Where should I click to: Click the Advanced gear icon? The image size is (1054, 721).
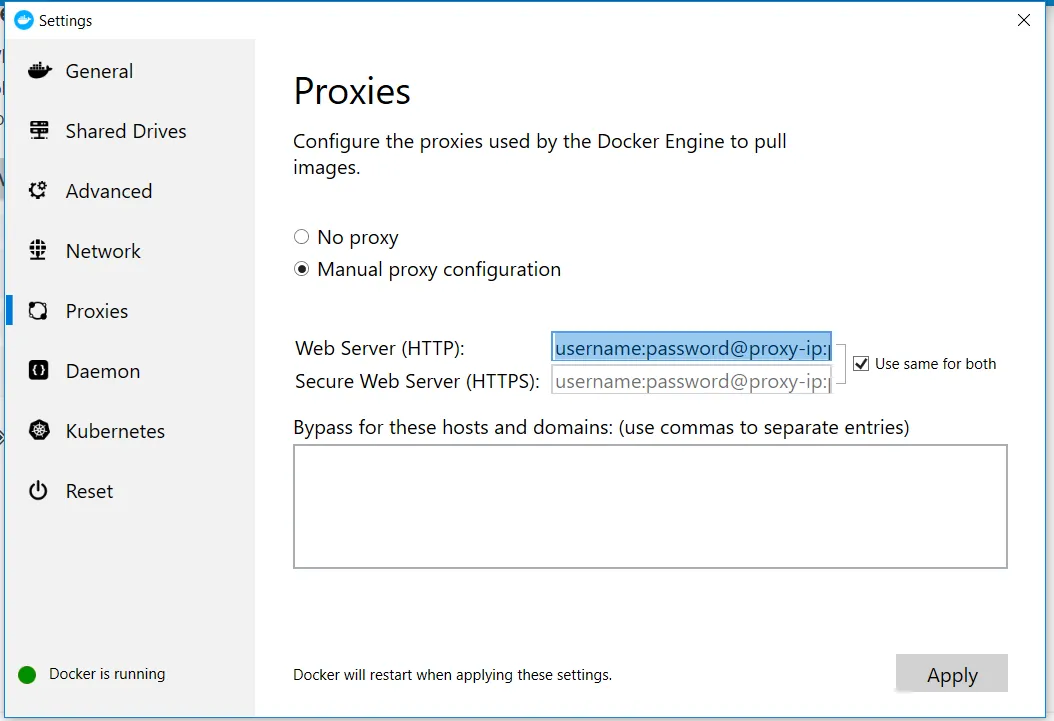(39, 191)
